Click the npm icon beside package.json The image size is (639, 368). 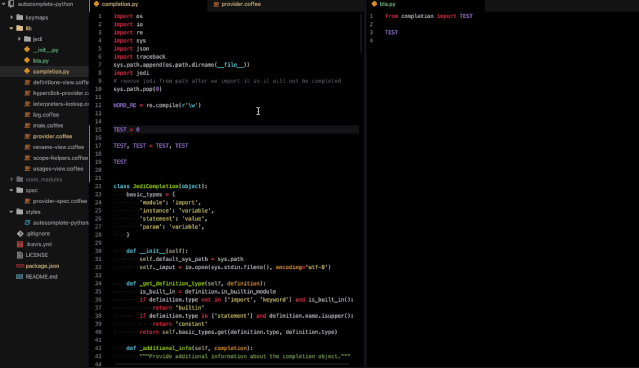click(x=20, y=266)
